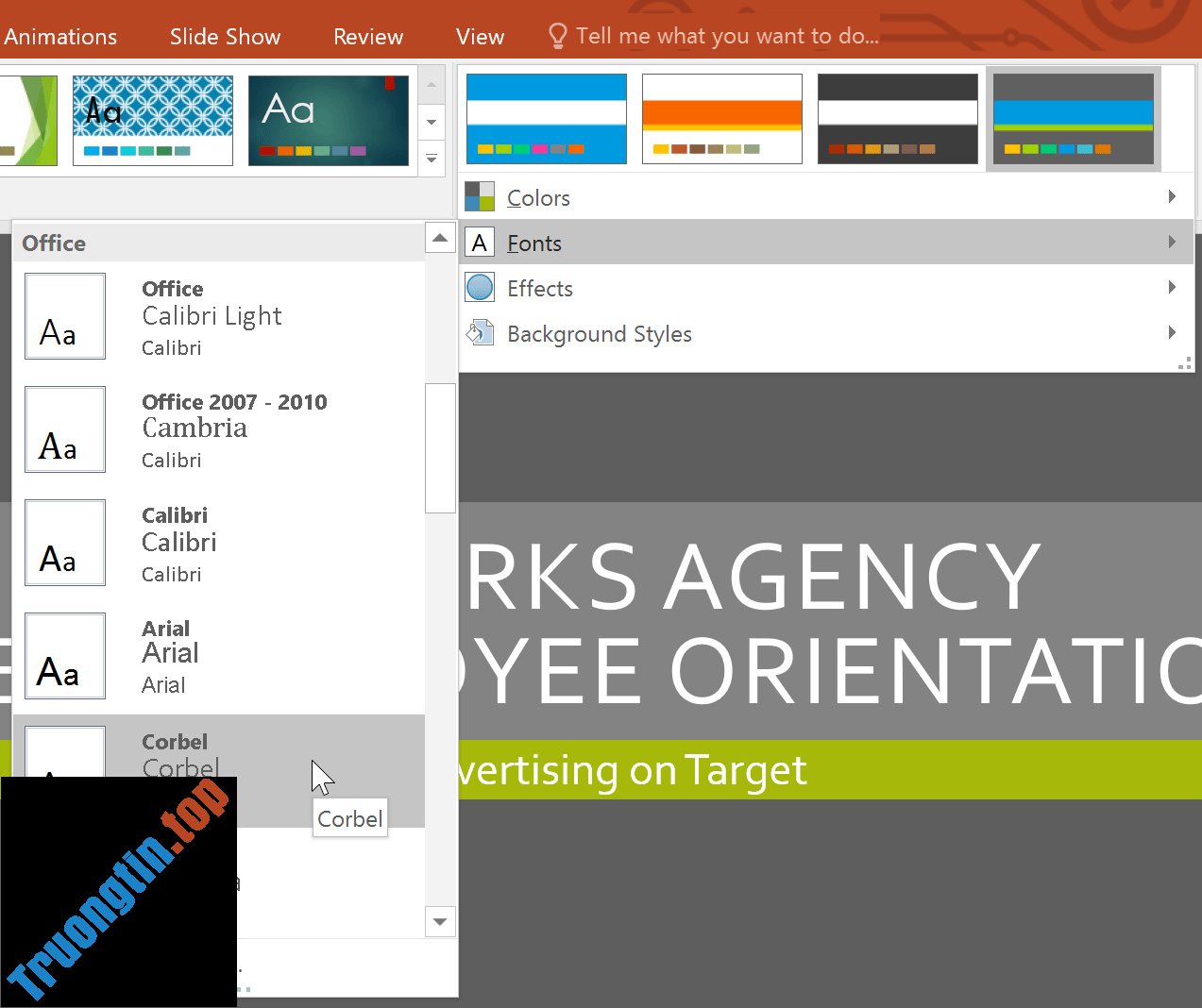Click the Colors palette icon

[480, 196]
